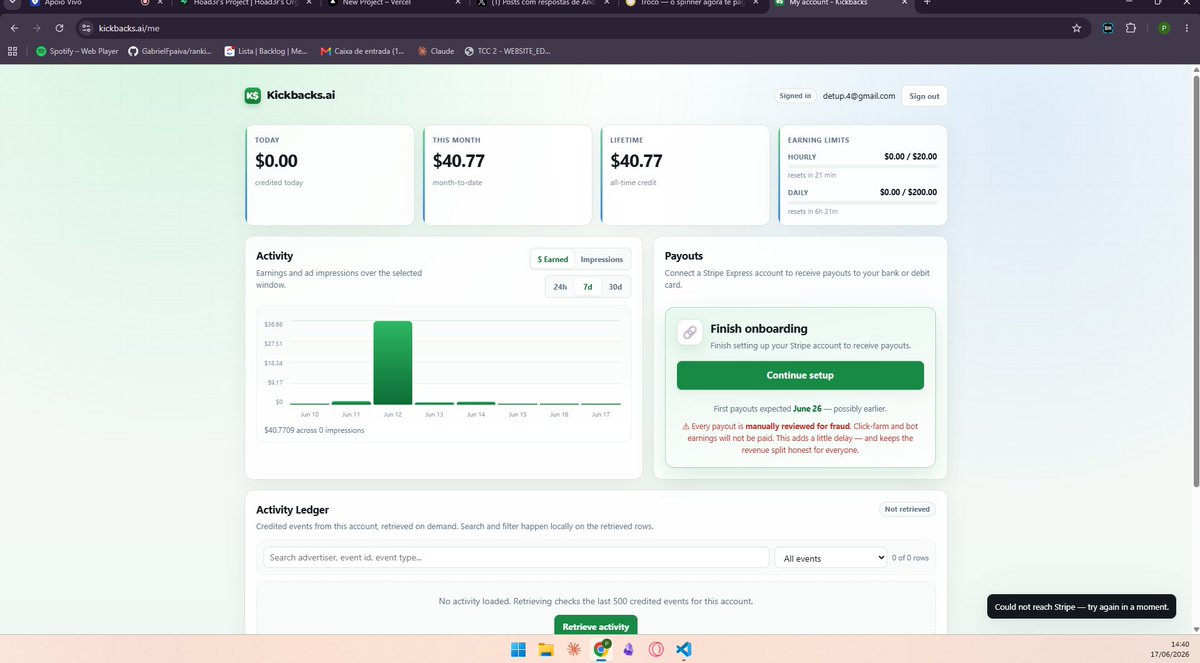Open the browser extensions puzzle icon
Viewport: 1200px width, 663px height.
[1131, 28]
